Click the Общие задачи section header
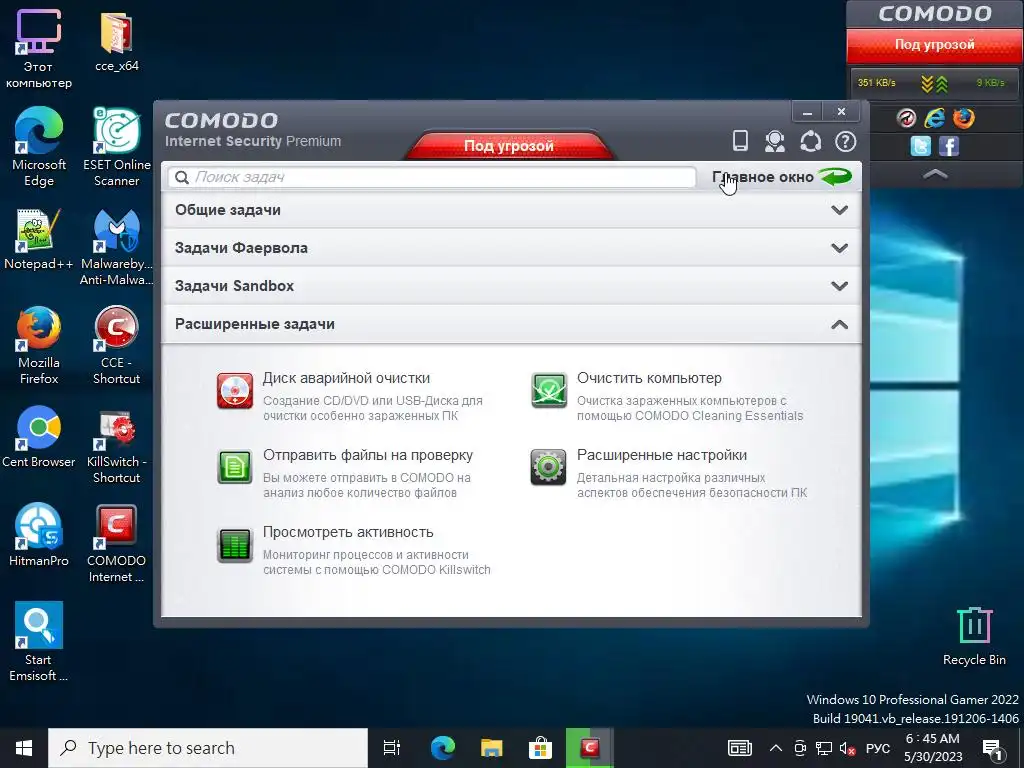 511,210
